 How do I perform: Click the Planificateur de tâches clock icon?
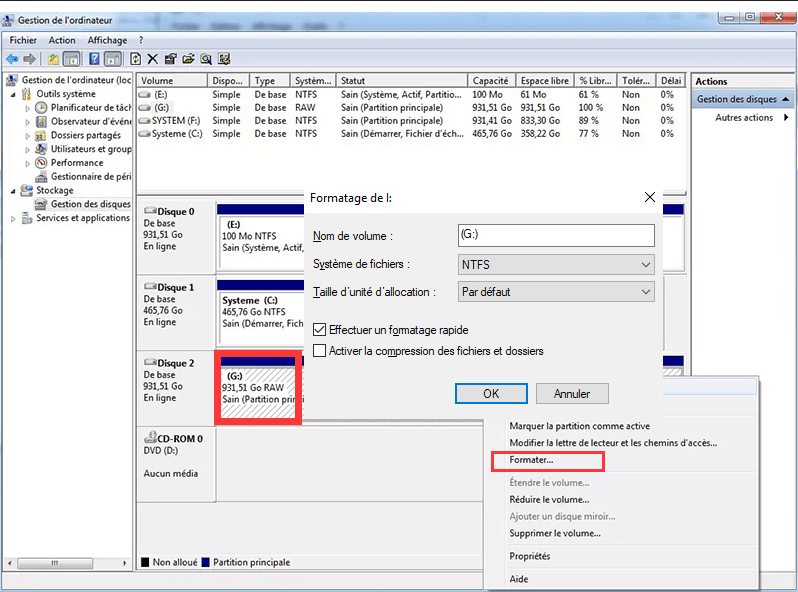41,107
